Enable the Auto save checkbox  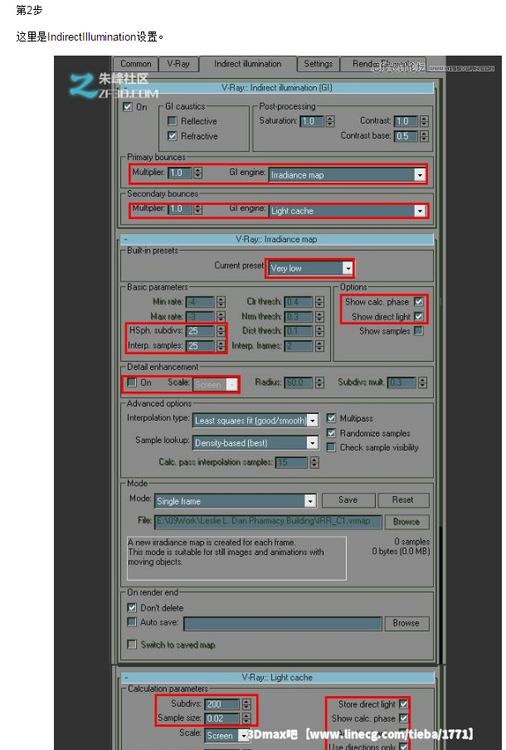click(x=132, y=622)
